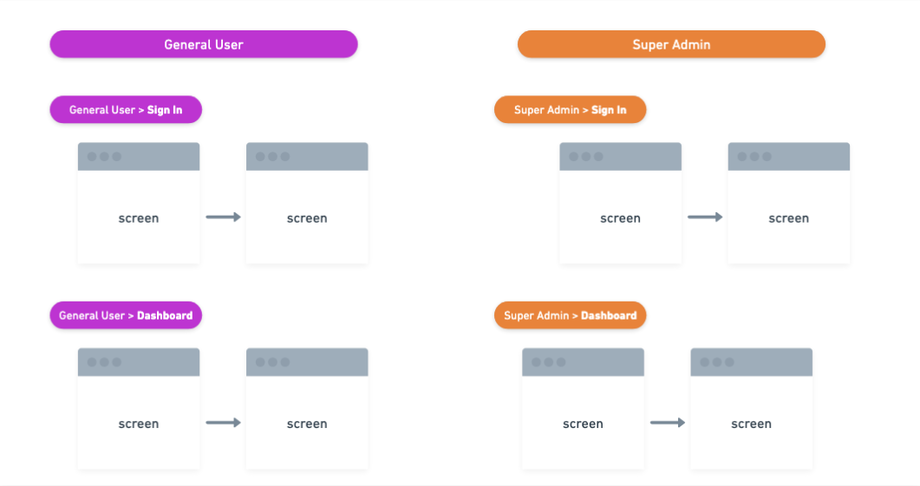920x486 pixels.
Task: Select the Super Admin > Sign In label
Action: 570,110
